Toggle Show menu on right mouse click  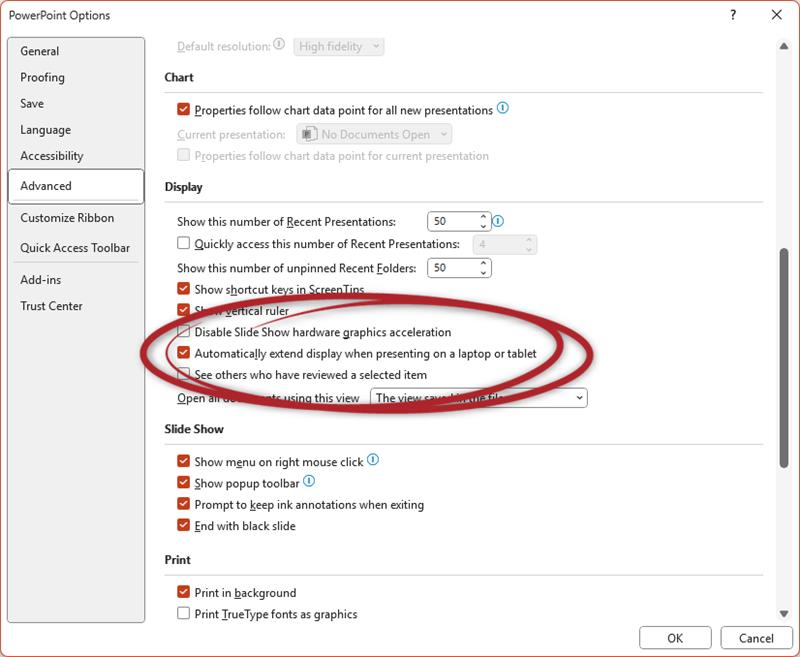(x=184, y=461)
